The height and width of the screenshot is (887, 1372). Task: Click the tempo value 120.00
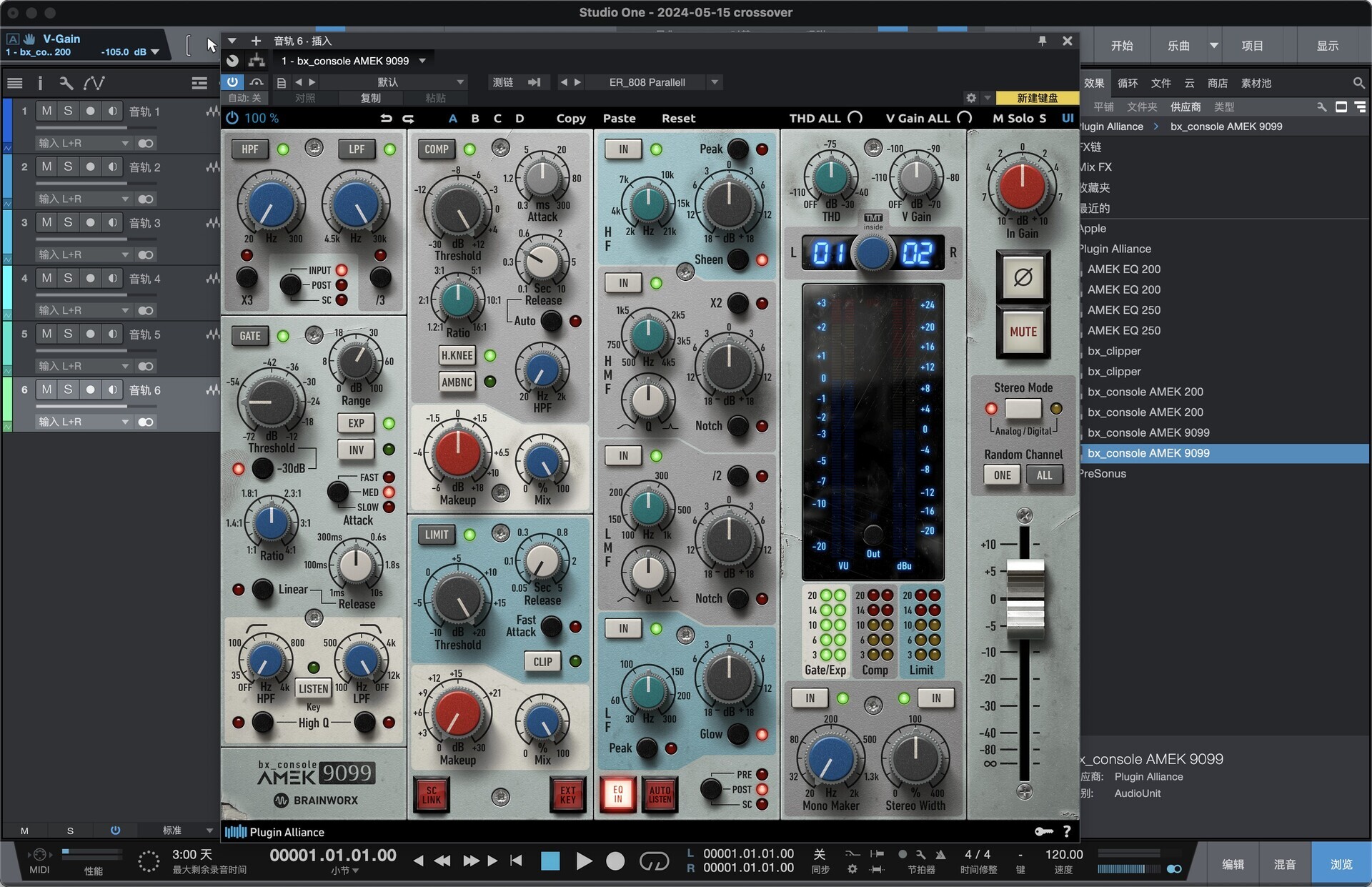(x=1064, y=854)
